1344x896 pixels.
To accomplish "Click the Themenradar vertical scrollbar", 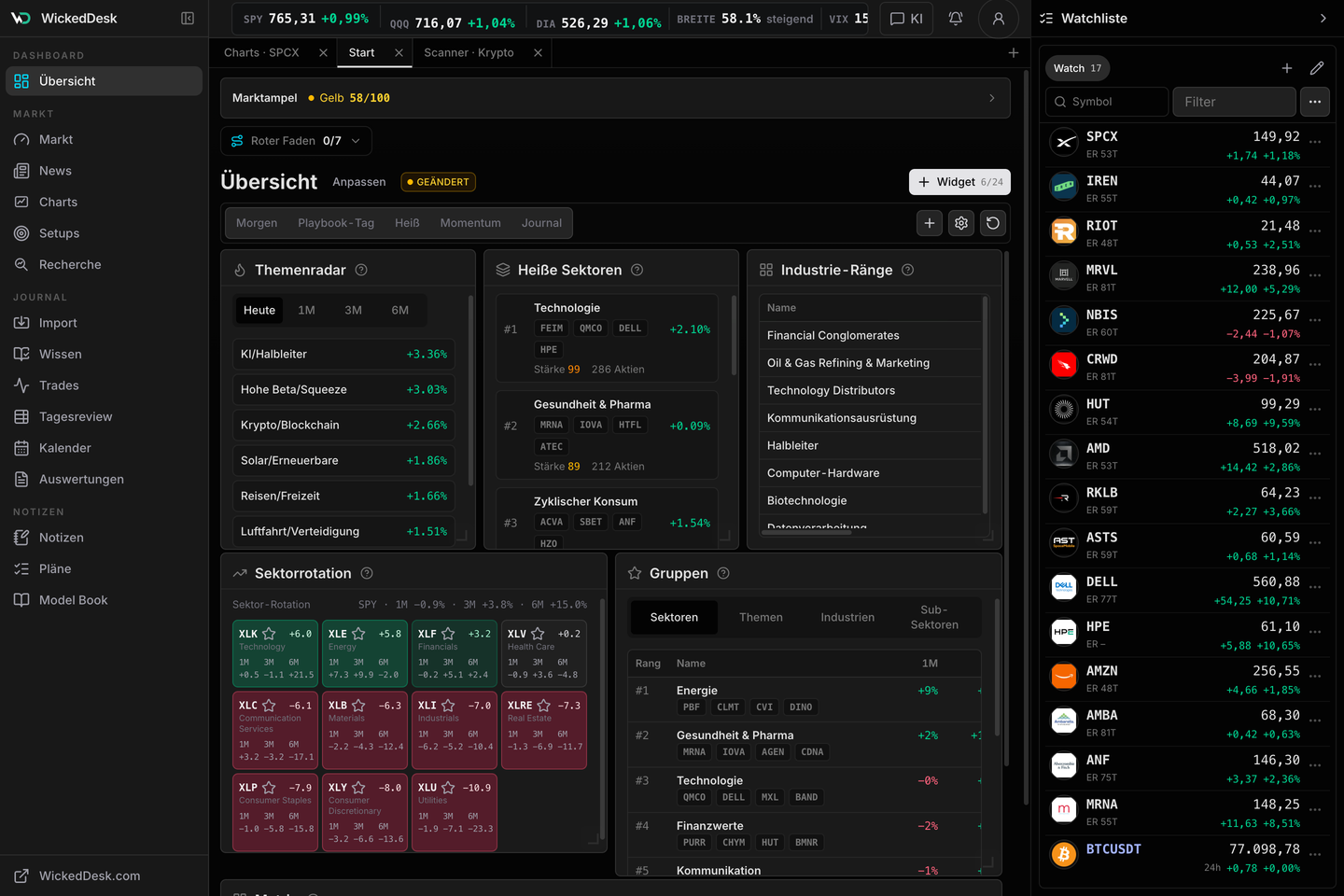I will (x=470, y=390).
